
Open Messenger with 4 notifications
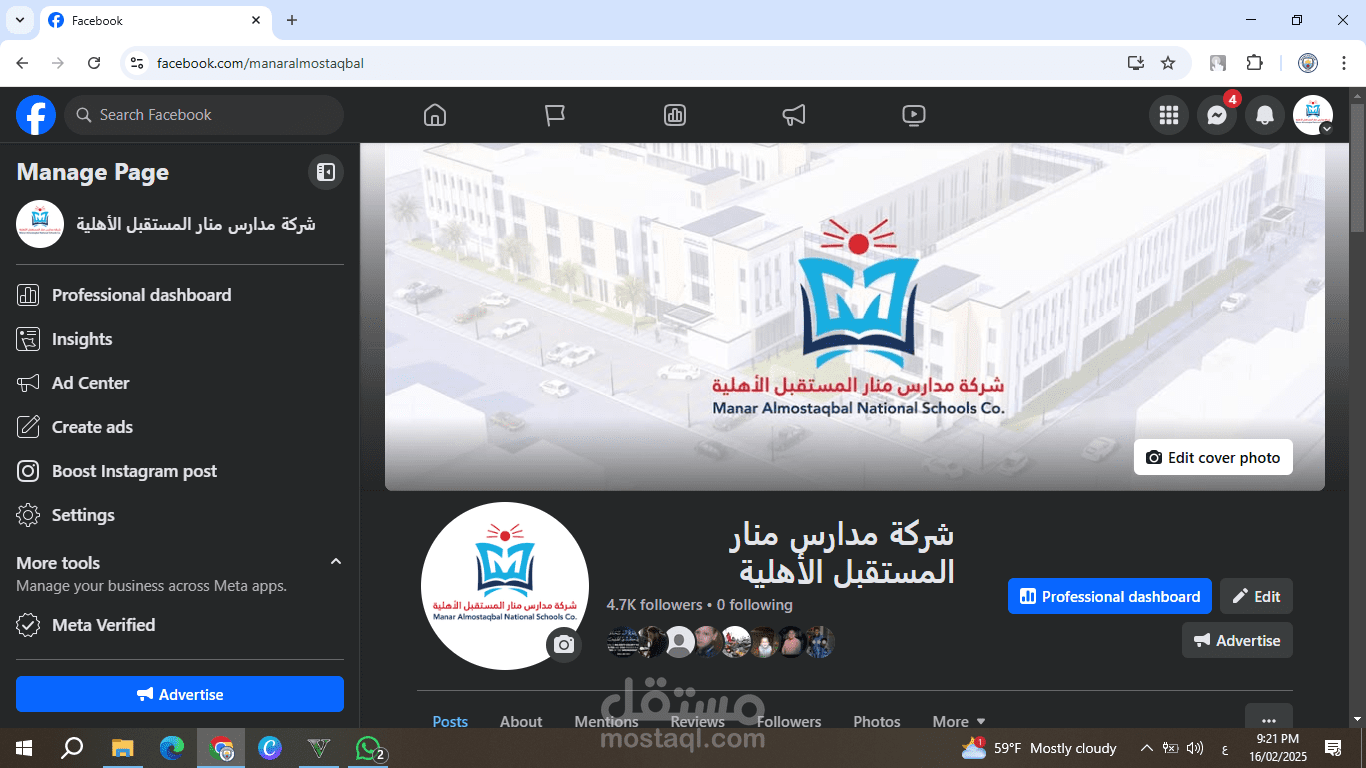click(x=1217, y=115)
